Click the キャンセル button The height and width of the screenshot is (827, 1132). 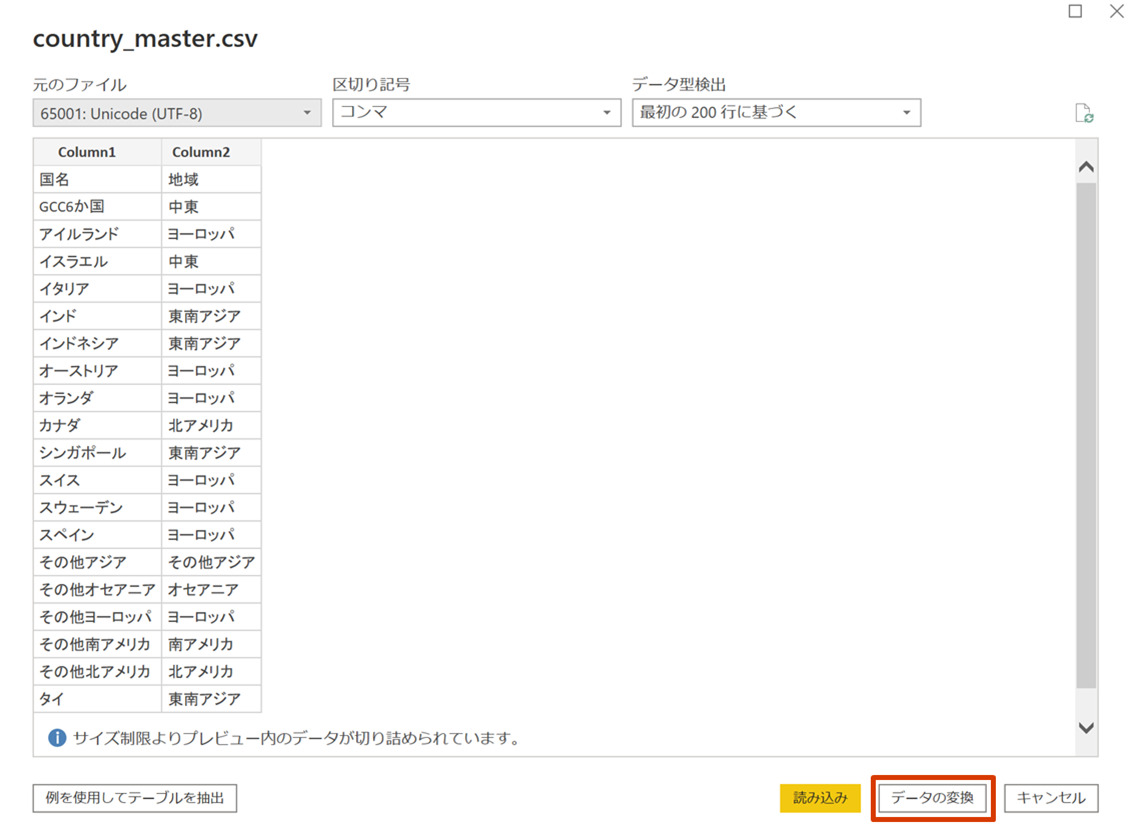[x=1051, y=797]
